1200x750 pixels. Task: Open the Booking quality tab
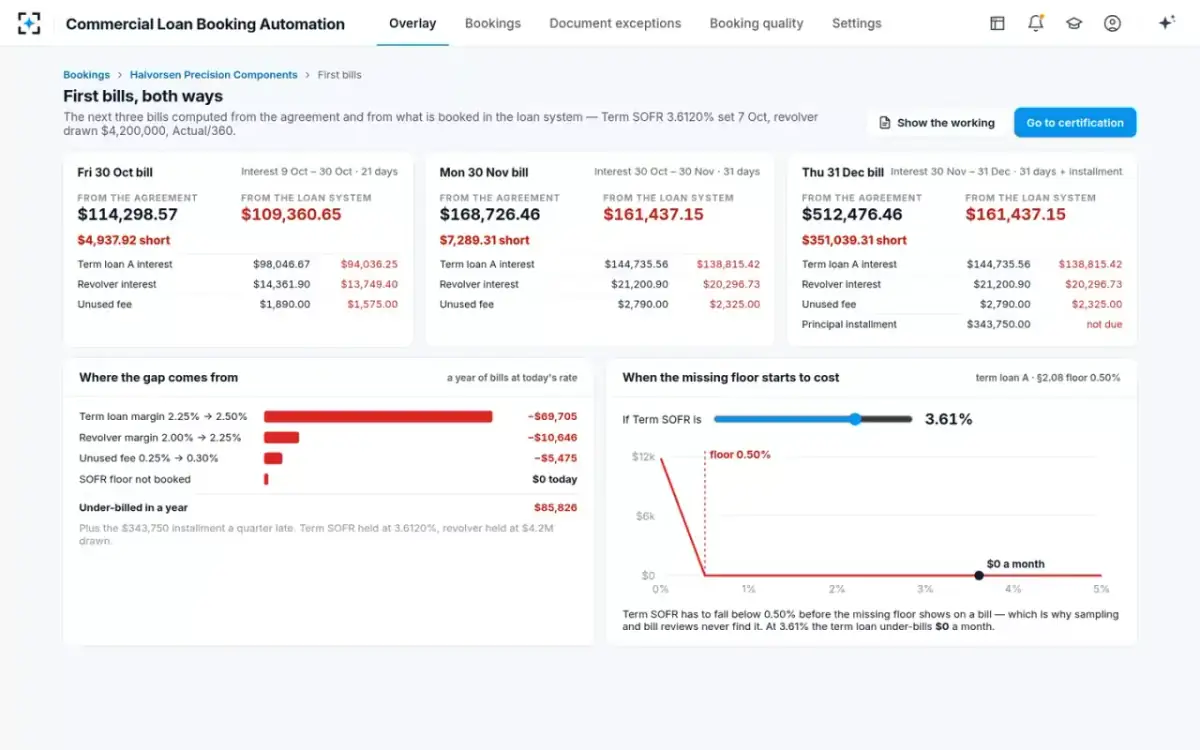coord(756,23)
